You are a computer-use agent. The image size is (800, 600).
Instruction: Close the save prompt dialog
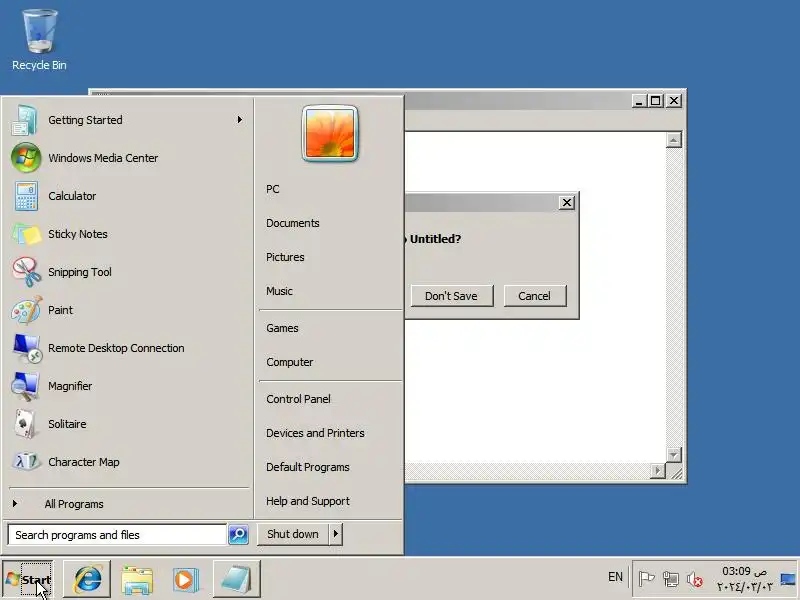pyautogui.click(x=567, y=203)
